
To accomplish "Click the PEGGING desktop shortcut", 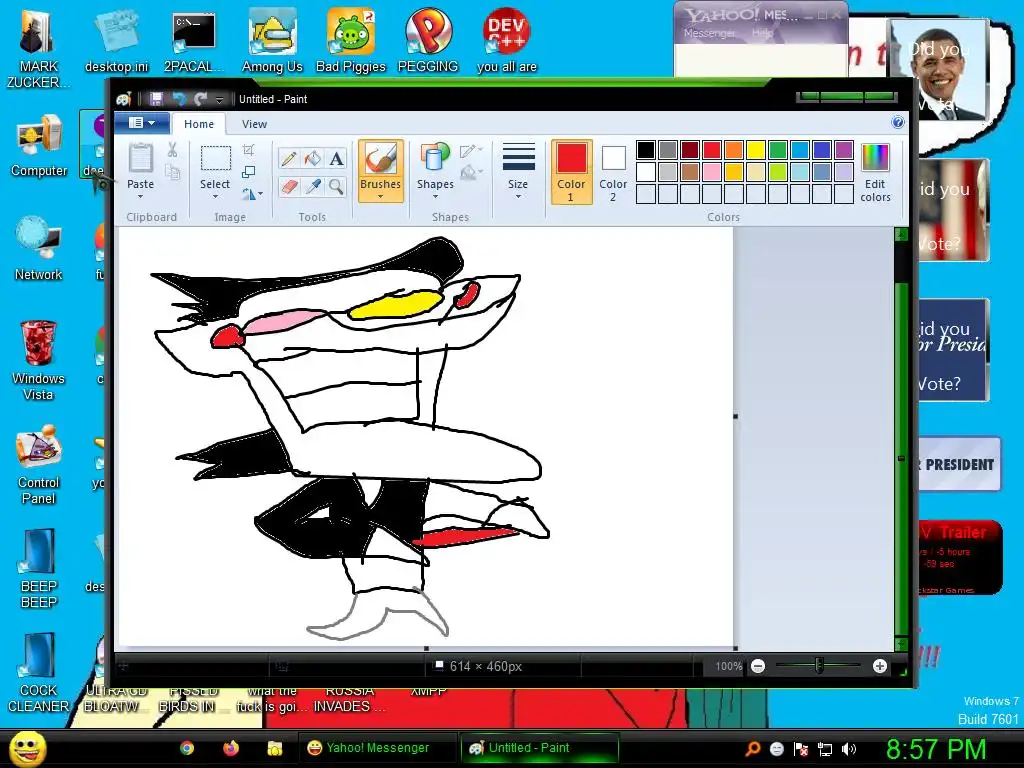I will (x=428, y=40).
